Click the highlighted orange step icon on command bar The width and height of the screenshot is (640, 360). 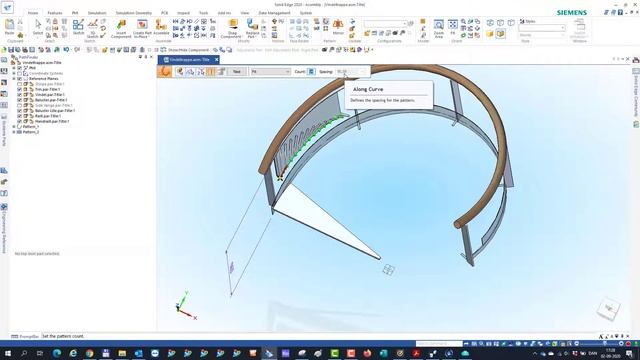pos(211,72)
